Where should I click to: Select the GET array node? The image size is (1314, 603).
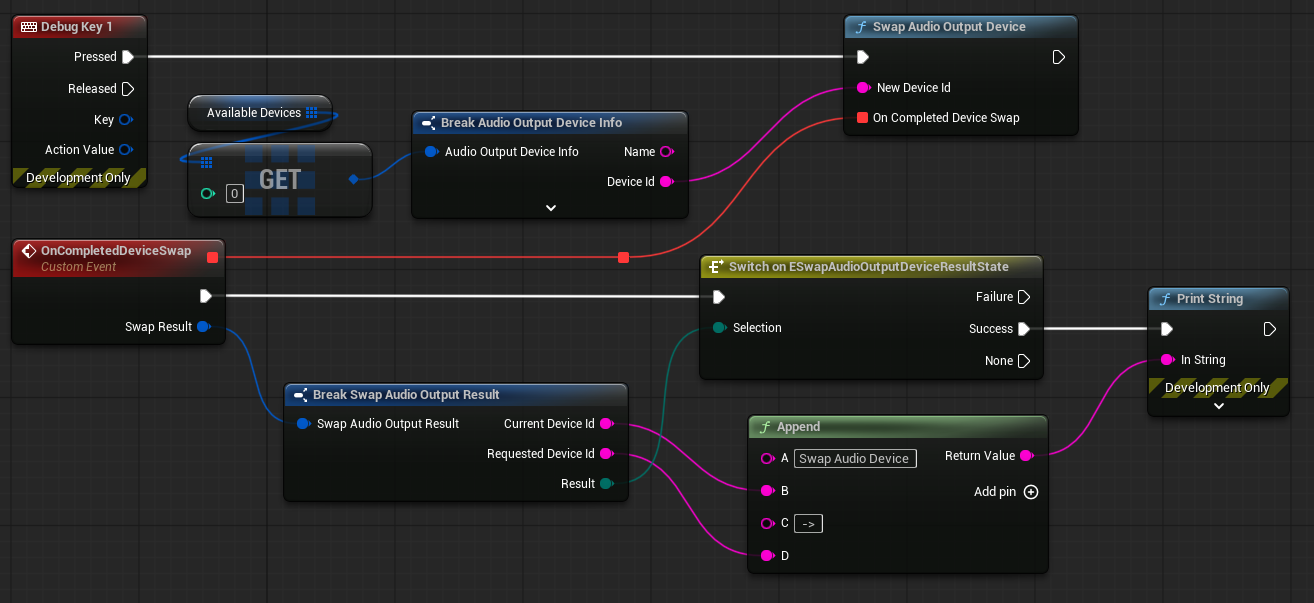tap(280, 180)
